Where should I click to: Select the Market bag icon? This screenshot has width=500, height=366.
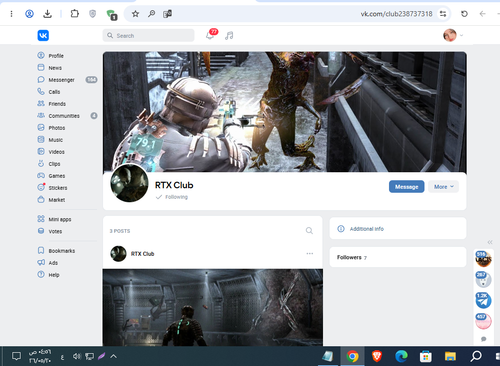click(41, 199)
